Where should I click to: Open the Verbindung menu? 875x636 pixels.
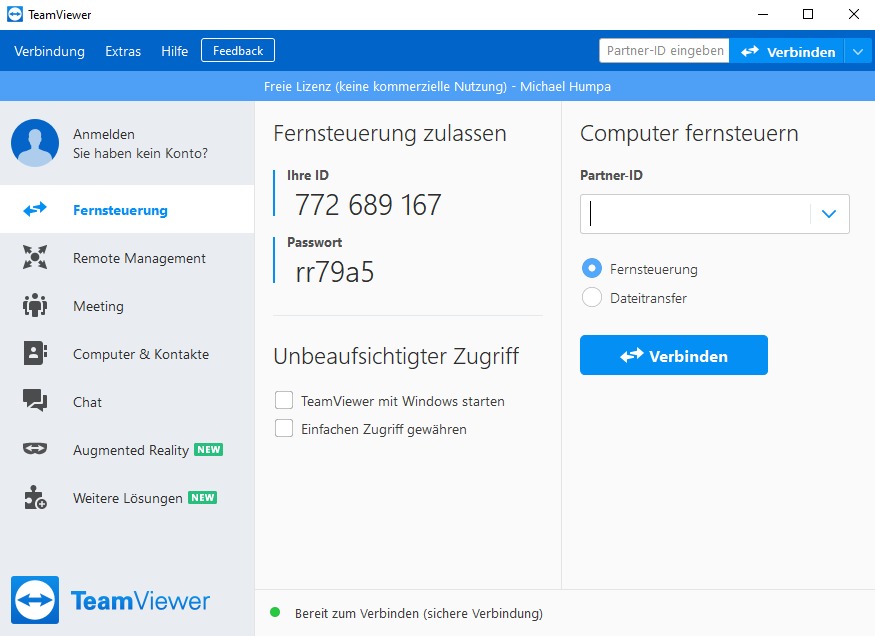pyautogui.click(x=50, y=51)
